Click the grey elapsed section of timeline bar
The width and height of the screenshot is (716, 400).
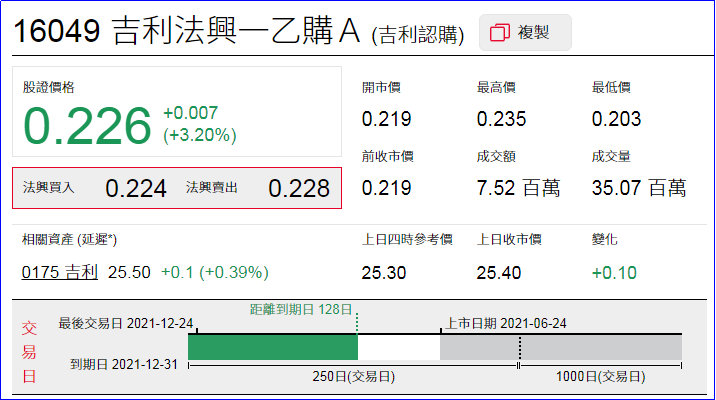[x=561, y=347]
